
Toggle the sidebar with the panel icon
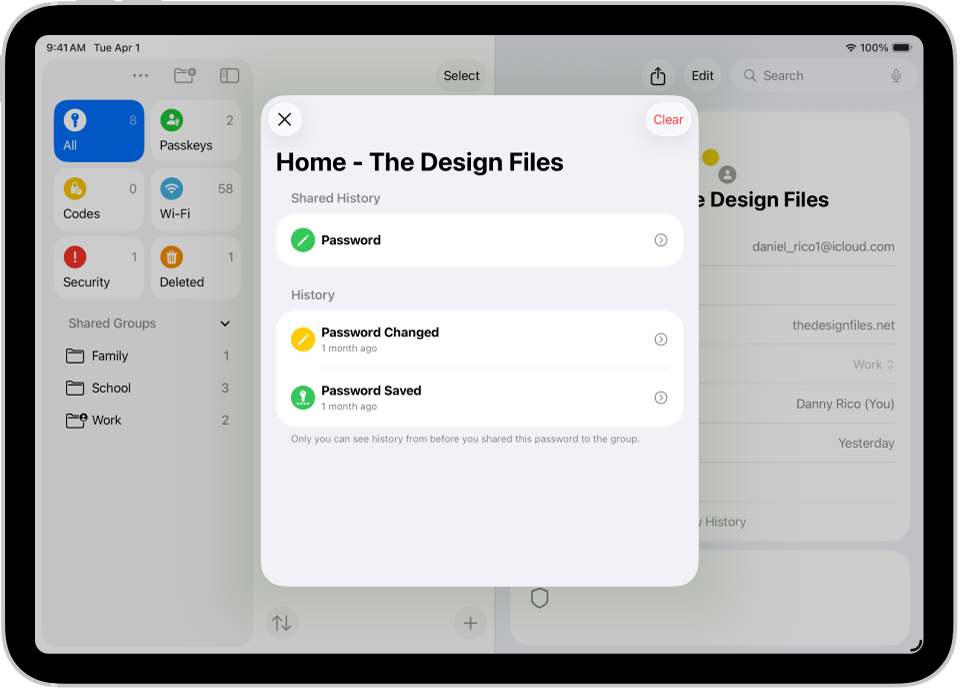tap(229, 75)
